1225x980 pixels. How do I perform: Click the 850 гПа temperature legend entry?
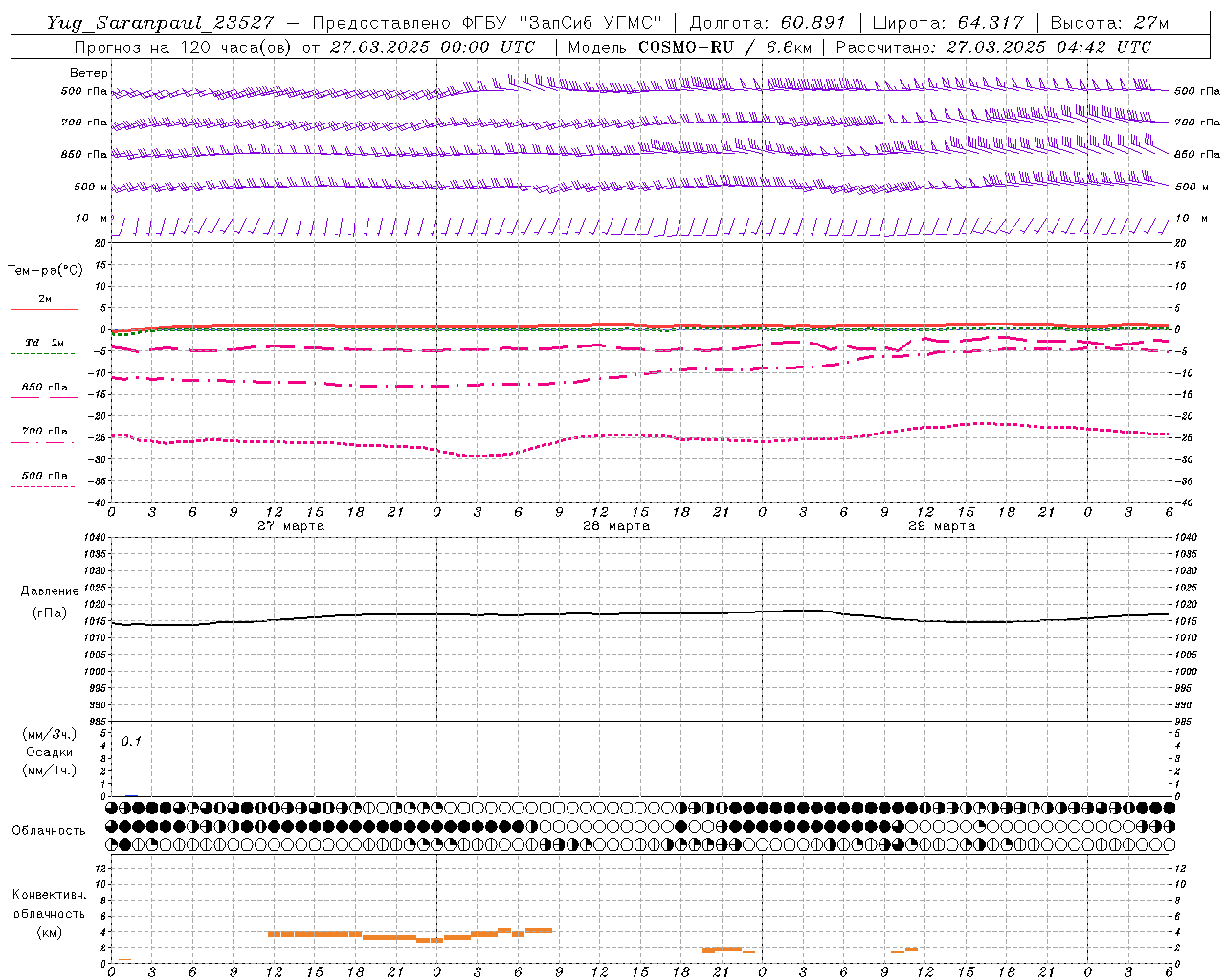tap(45, 388)
